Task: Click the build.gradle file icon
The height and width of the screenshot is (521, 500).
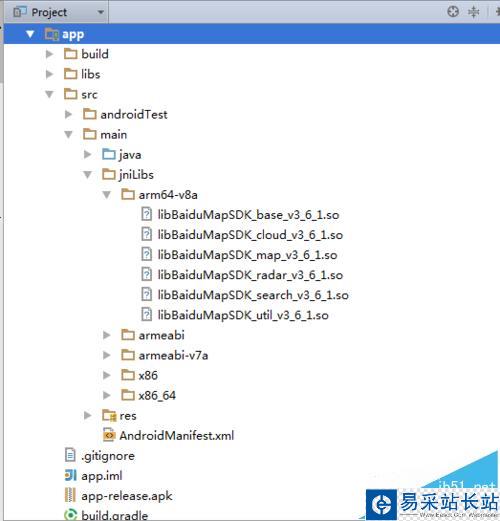Action: coord(70,515)
